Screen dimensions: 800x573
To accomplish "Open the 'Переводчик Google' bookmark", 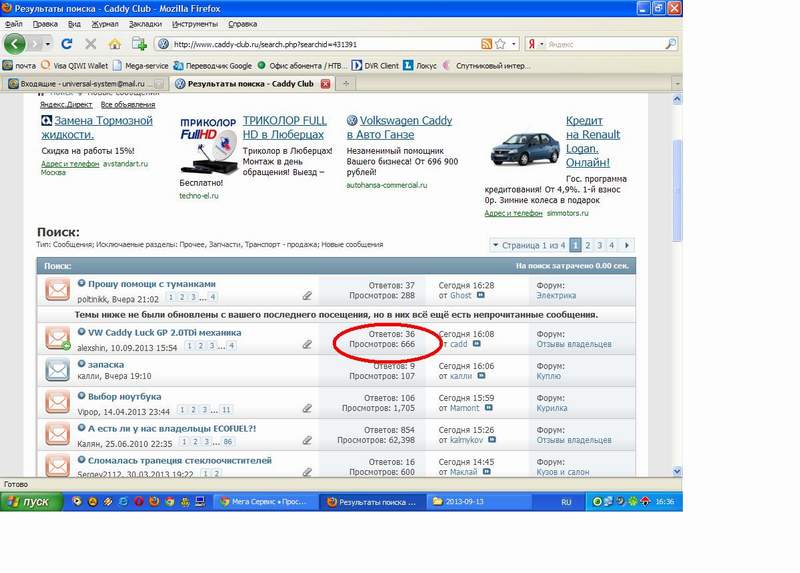I will coord(213,66).
